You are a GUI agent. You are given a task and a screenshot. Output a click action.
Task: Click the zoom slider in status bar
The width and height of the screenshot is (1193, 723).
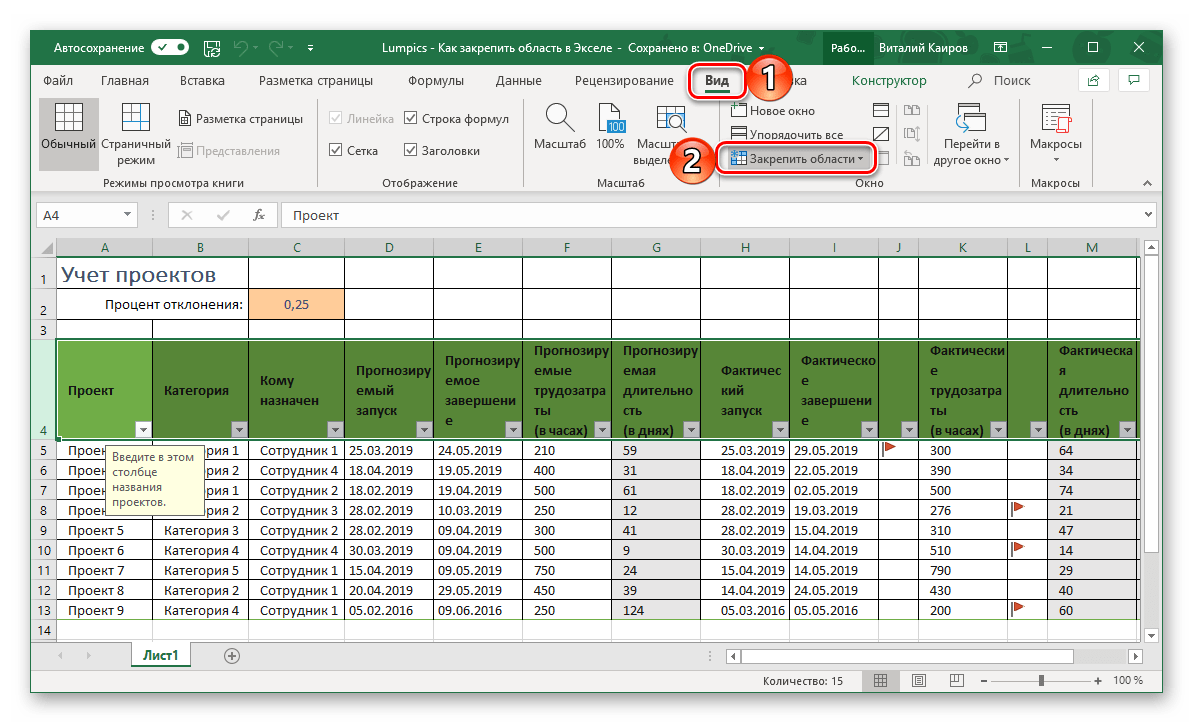tap(1040, 680)
